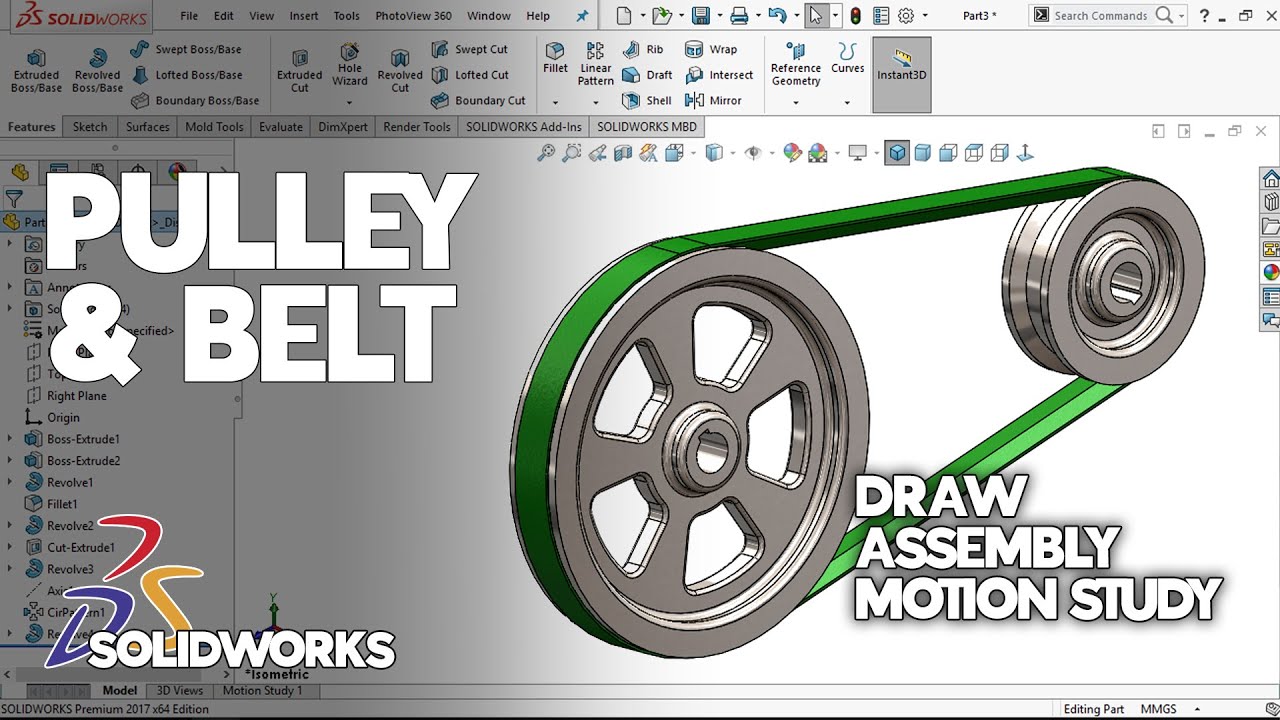This screenshot has width=1280, height=720.
Task: Switch to Hidden Lines Visible display
Action: coord(974,153)
